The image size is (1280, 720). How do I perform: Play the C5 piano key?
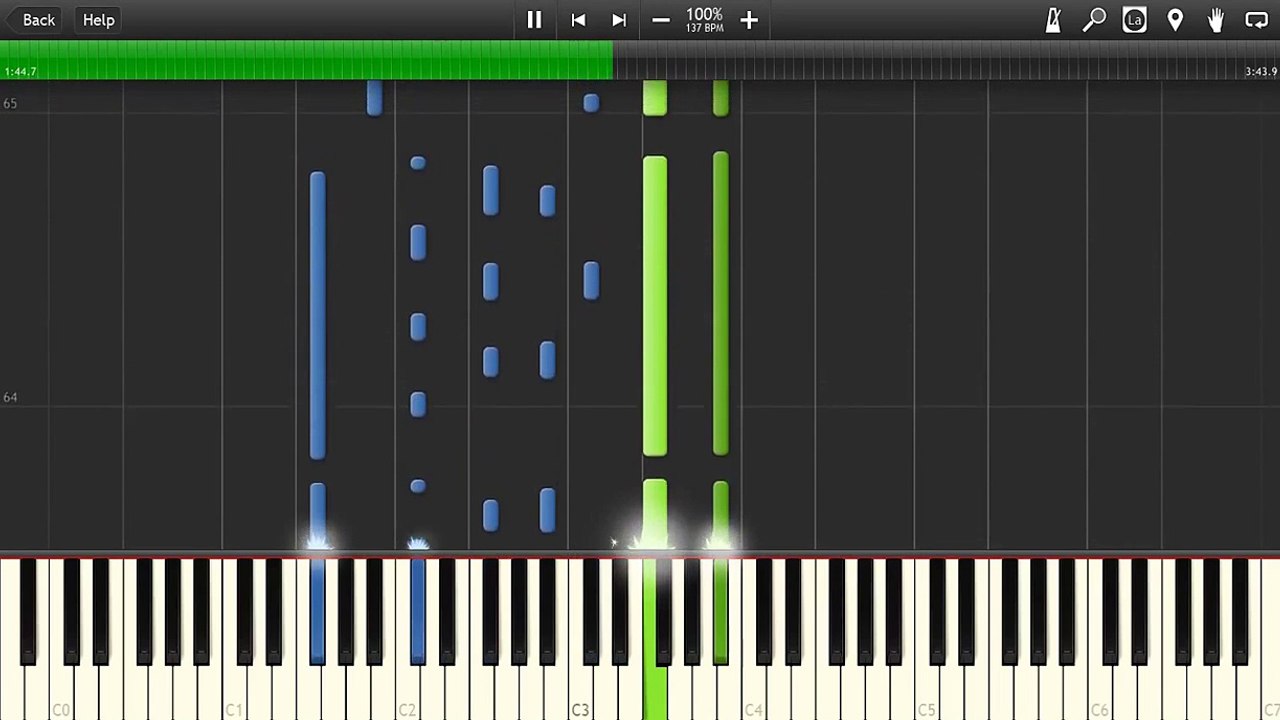[926, 690]
